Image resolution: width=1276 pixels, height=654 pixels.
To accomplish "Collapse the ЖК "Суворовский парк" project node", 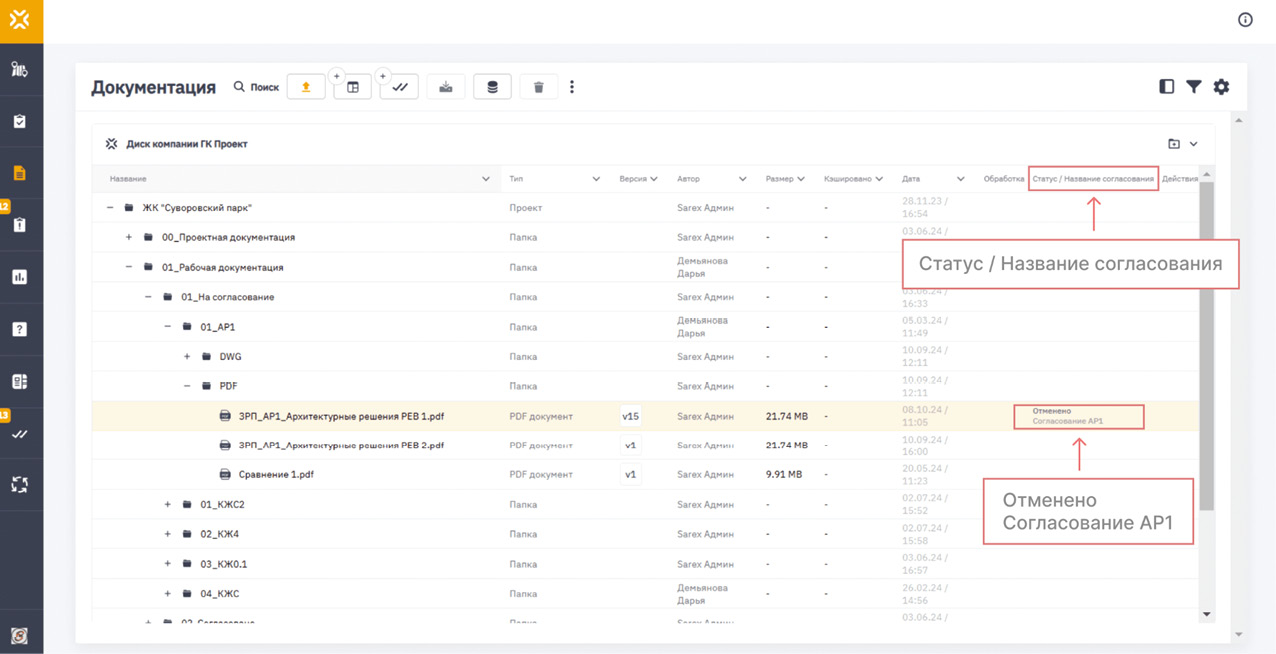I will (110, 208).
